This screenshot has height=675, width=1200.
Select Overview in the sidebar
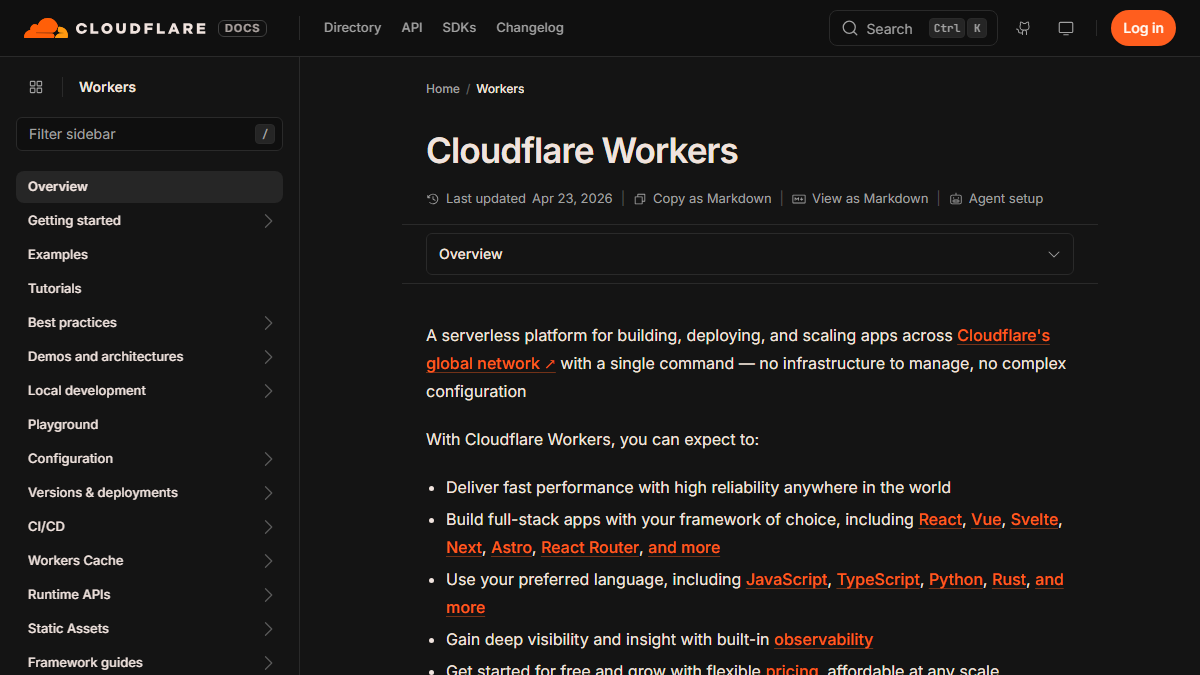pyautogui.click(x=149, y=187)
